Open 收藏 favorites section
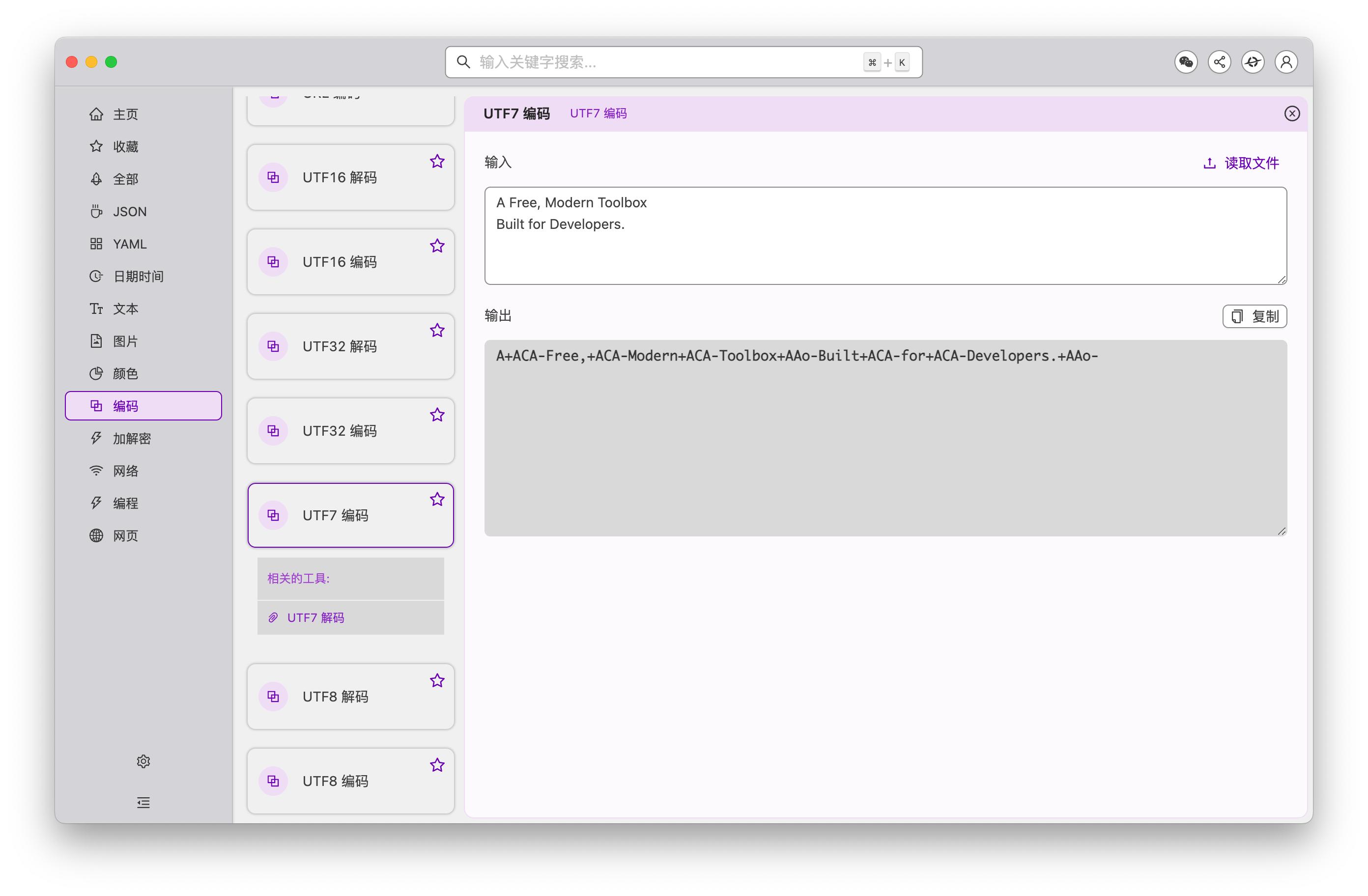This screenshot has height=896, width=1368. coord(143,146)
